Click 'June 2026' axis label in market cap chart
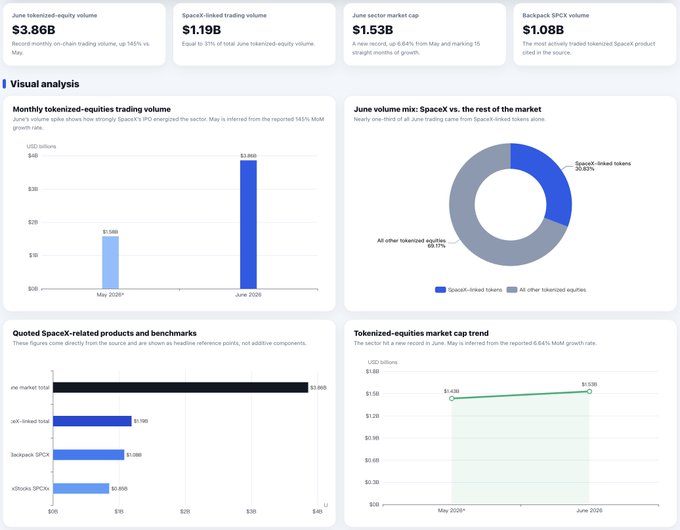This screenshot has height=530, width=680. (589, 510)
